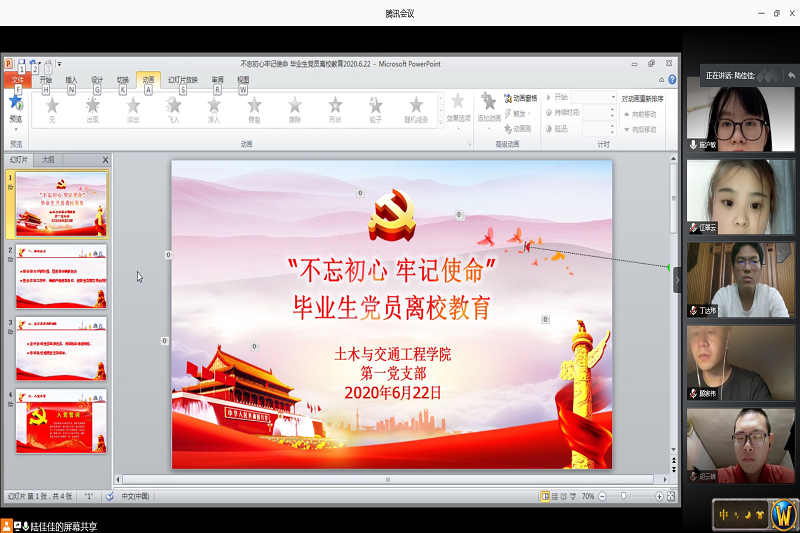This screenshot has width=800, height=533.
Task: Click the spell check icon in status bar
Action: click(109, 496)
